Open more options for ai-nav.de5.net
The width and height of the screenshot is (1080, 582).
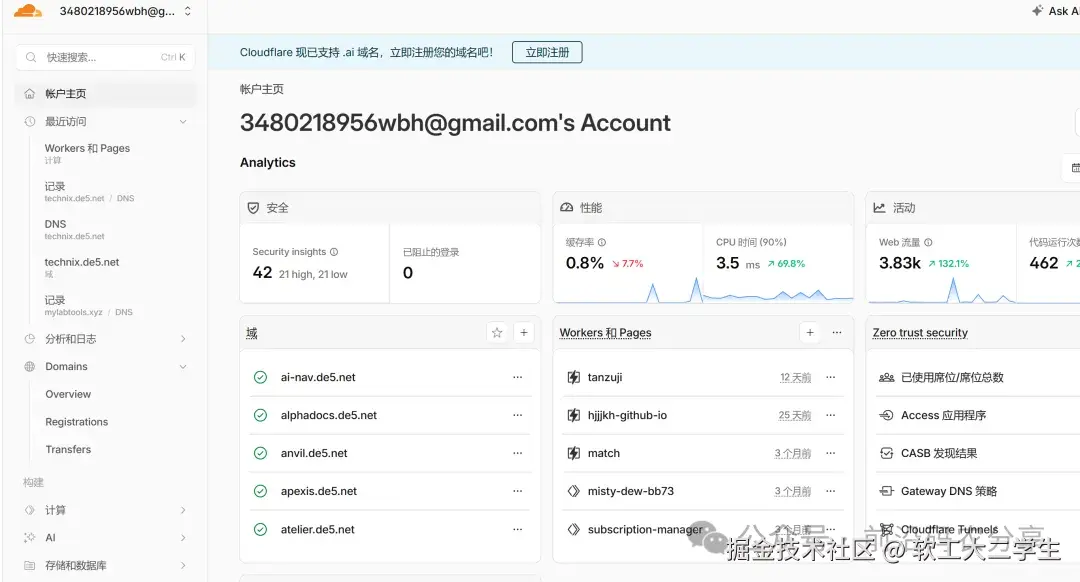pos(518,377)
